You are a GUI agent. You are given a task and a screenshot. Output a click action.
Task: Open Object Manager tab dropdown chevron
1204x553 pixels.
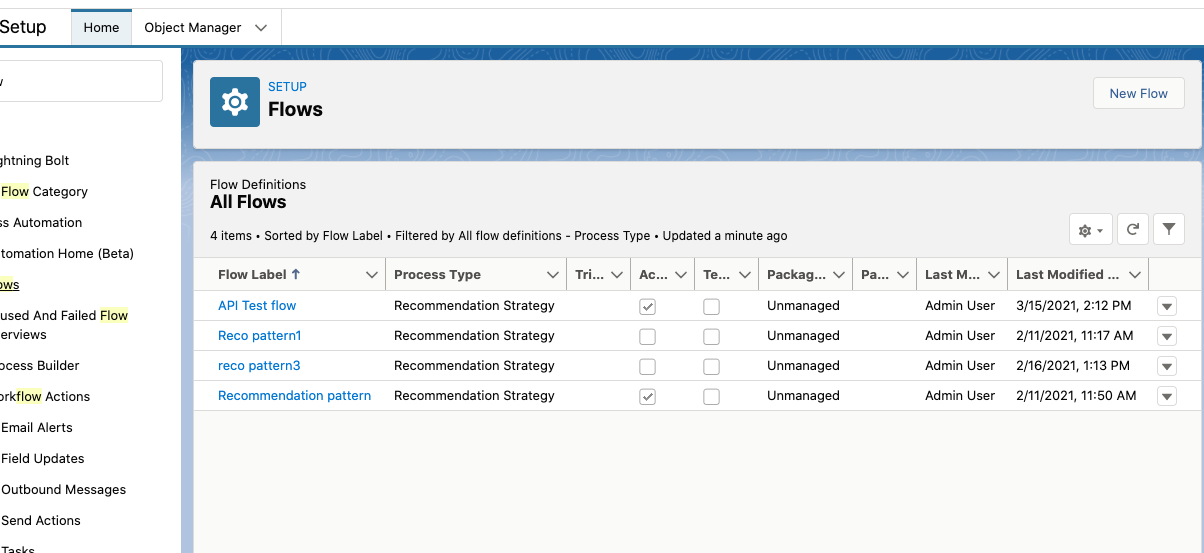[262, 28]
